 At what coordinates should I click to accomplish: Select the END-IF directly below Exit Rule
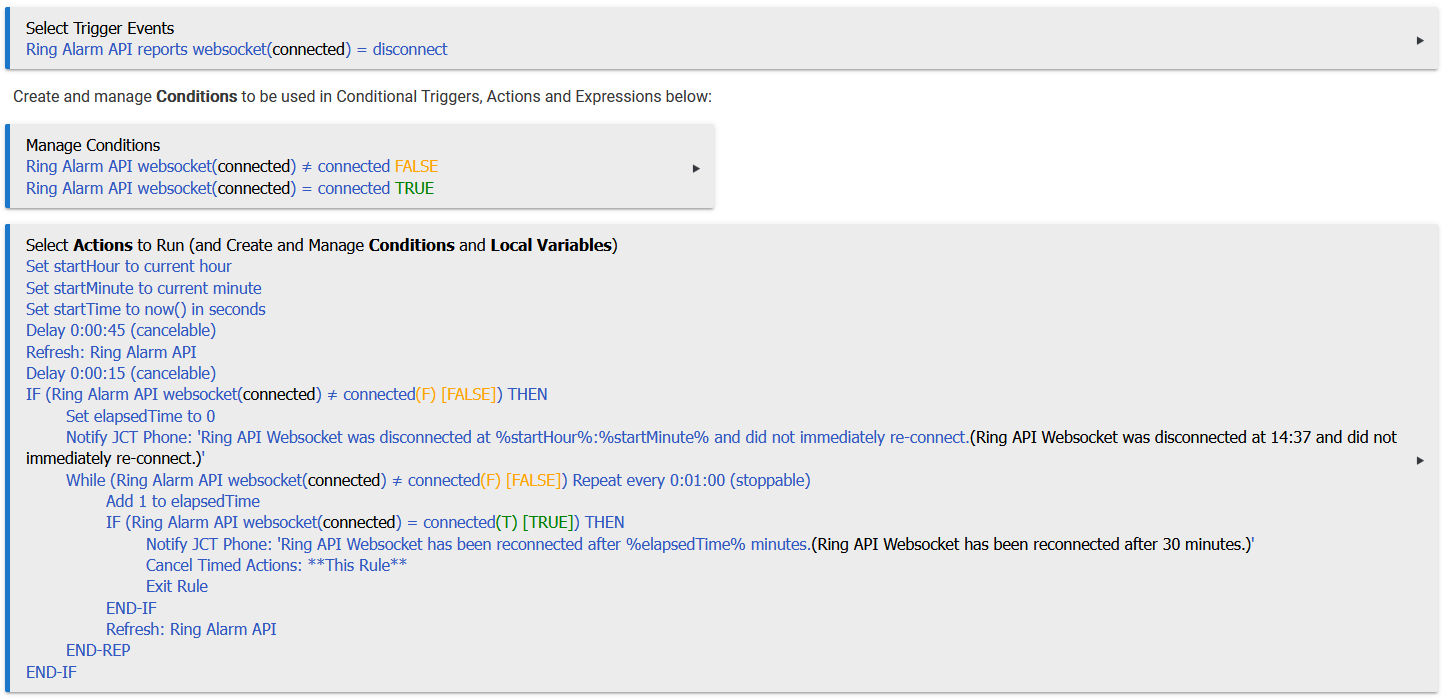click(131, 608)
